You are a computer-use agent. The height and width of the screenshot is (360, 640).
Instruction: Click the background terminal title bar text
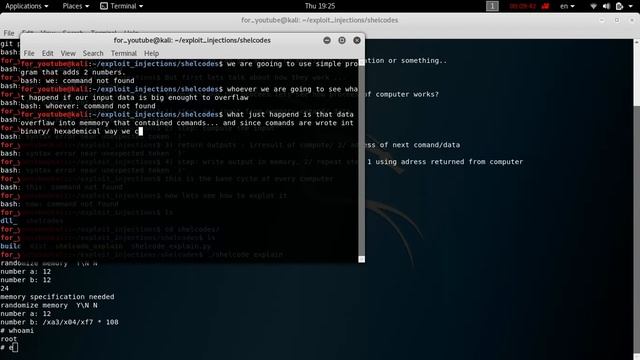(x=320, y=20)
